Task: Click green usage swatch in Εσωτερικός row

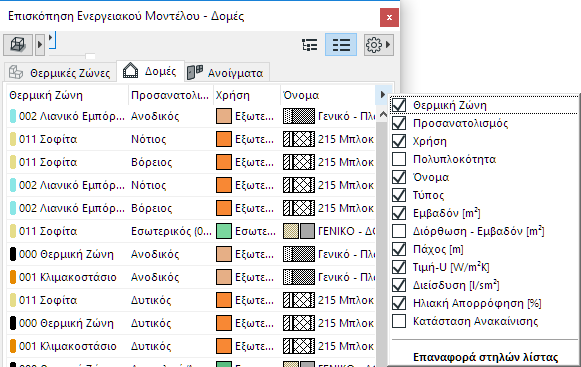Action: pyautogui.click(x=224, y=231)
